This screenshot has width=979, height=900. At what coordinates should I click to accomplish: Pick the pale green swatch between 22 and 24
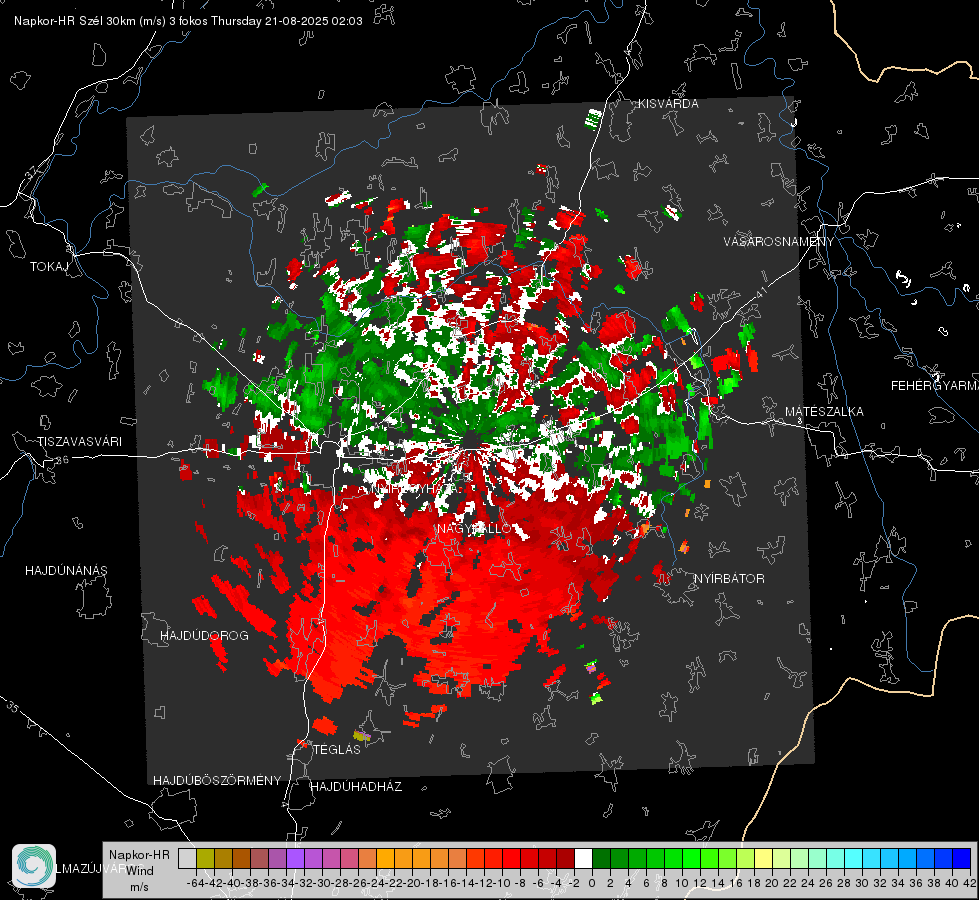pyautogui.click(x=799, y=858)
